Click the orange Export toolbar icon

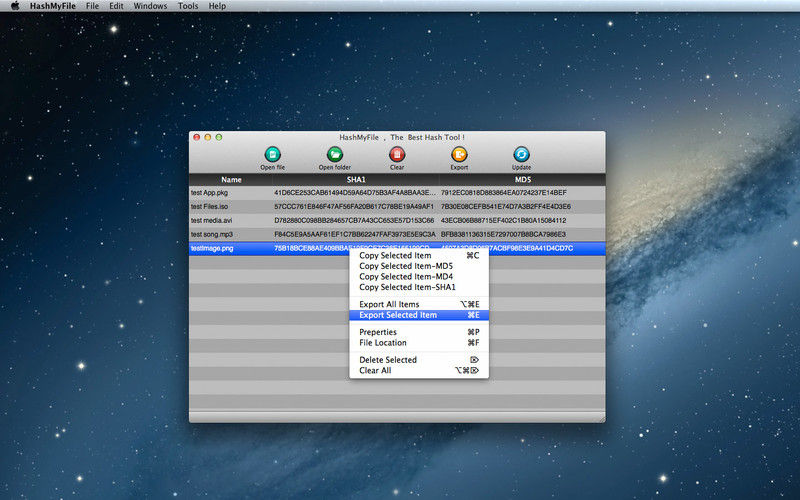click(459, 154)
